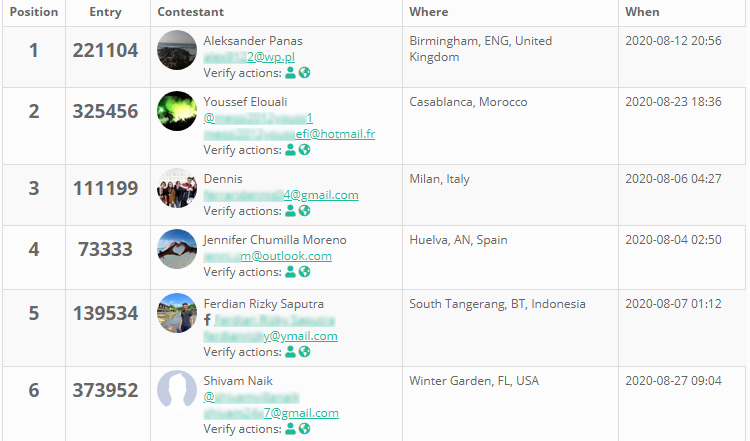Click person verify icon in Dennis row

click(x=291, y=211)
